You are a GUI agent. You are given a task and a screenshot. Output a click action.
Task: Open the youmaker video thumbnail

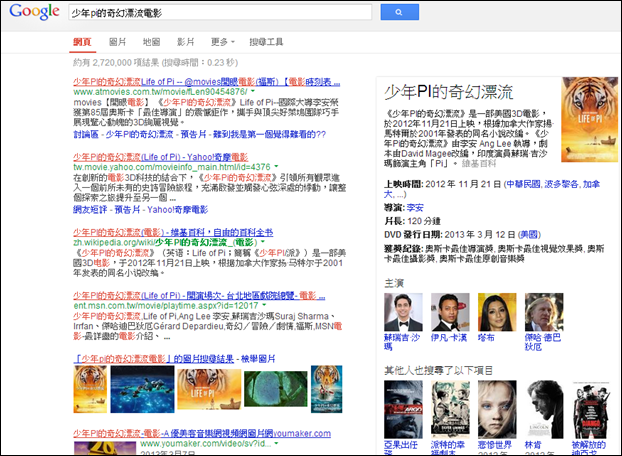[x=105, y=448]
